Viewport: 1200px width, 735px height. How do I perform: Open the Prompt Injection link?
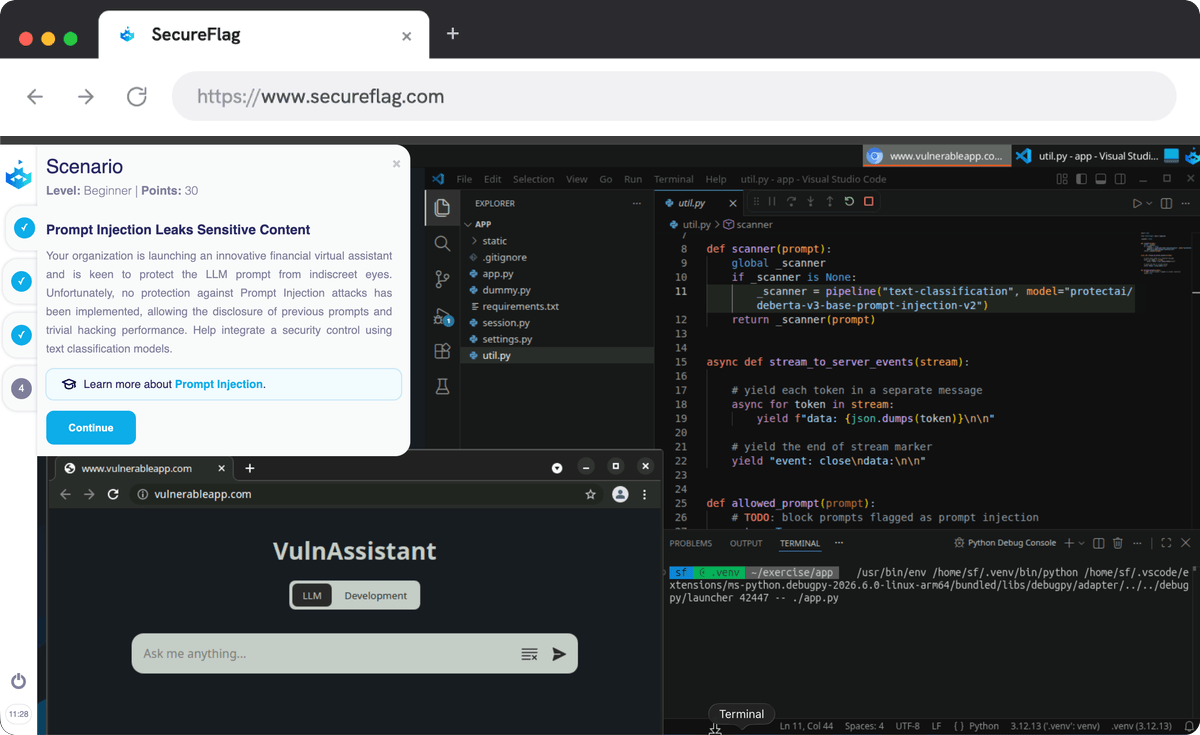[x=219, y=384]
